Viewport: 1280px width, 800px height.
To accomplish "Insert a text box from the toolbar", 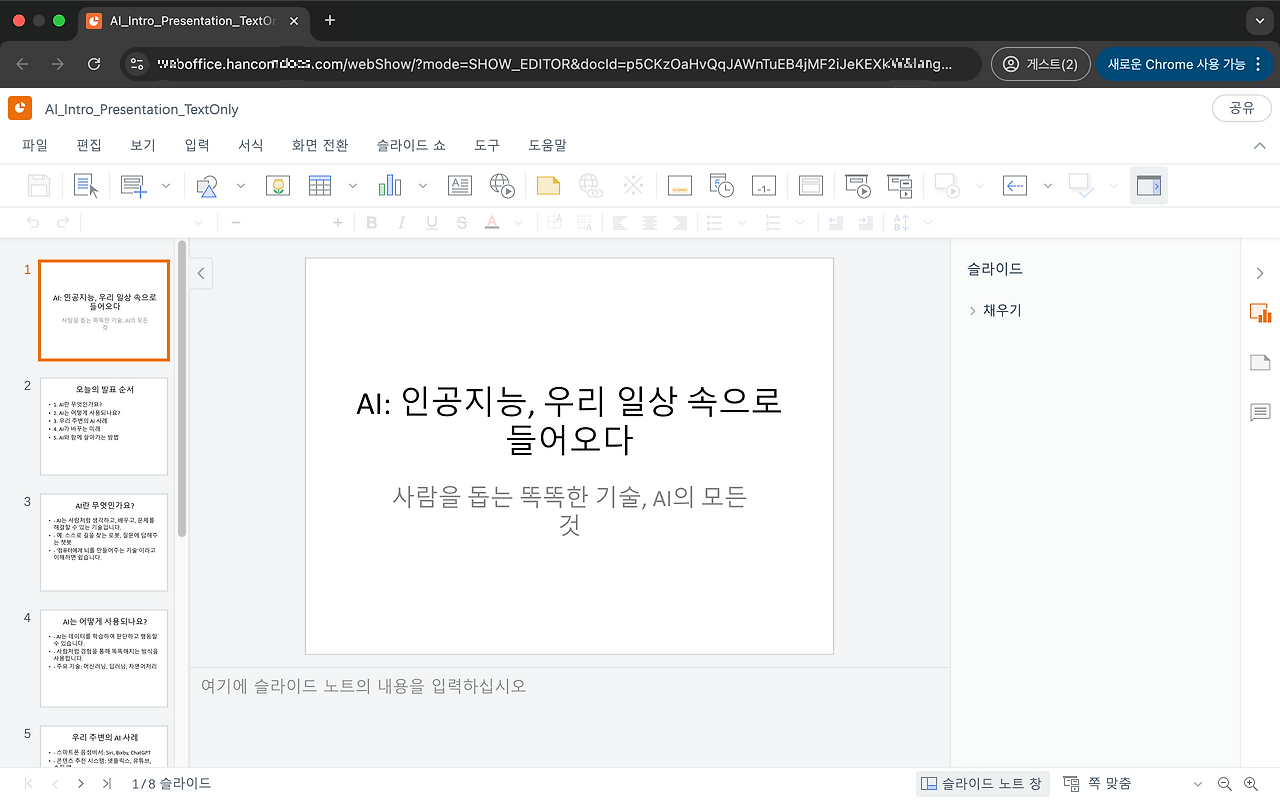I will (x=459, y=185).
